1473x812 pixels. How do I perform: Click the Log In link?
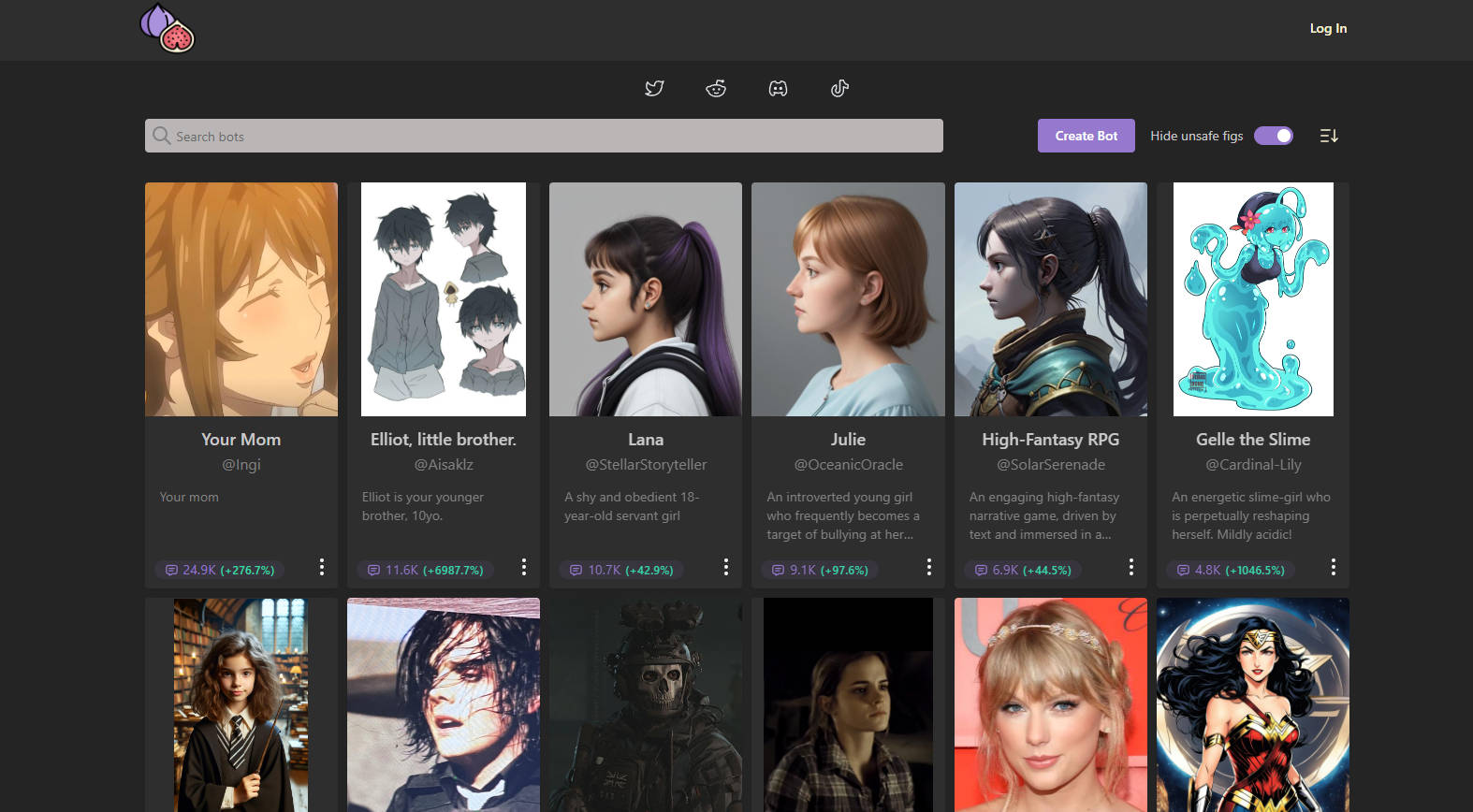tap(1328, 28)
